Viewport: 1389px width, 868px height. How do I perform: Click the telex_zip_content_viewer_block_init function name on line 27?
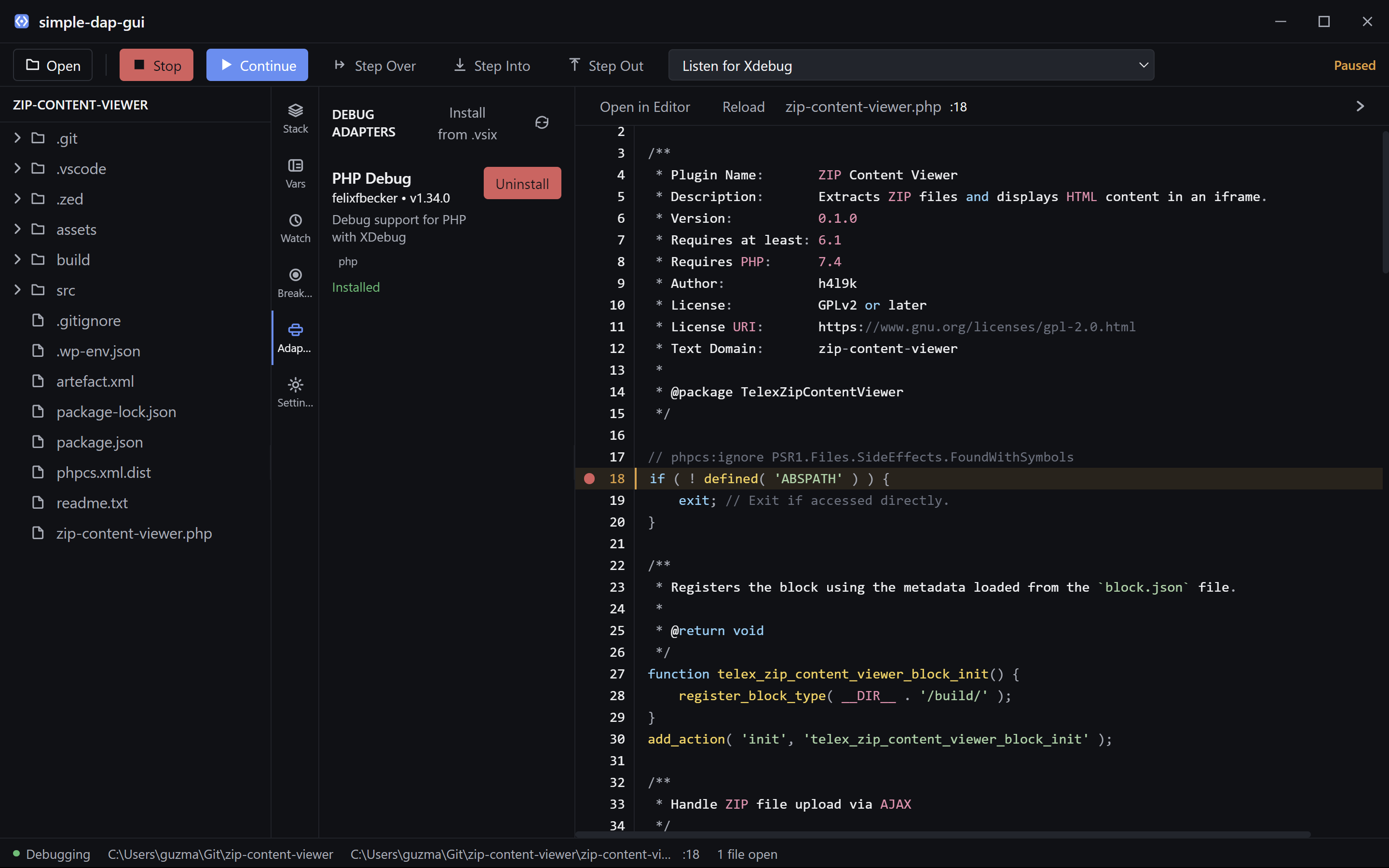click(x=853, y=674)
